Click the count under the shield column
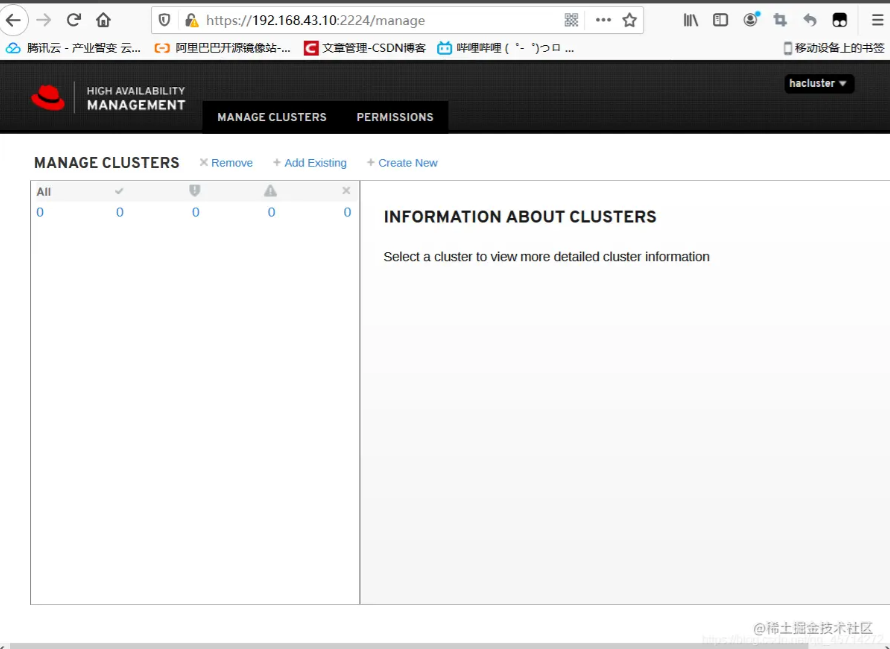 point(196,212)
